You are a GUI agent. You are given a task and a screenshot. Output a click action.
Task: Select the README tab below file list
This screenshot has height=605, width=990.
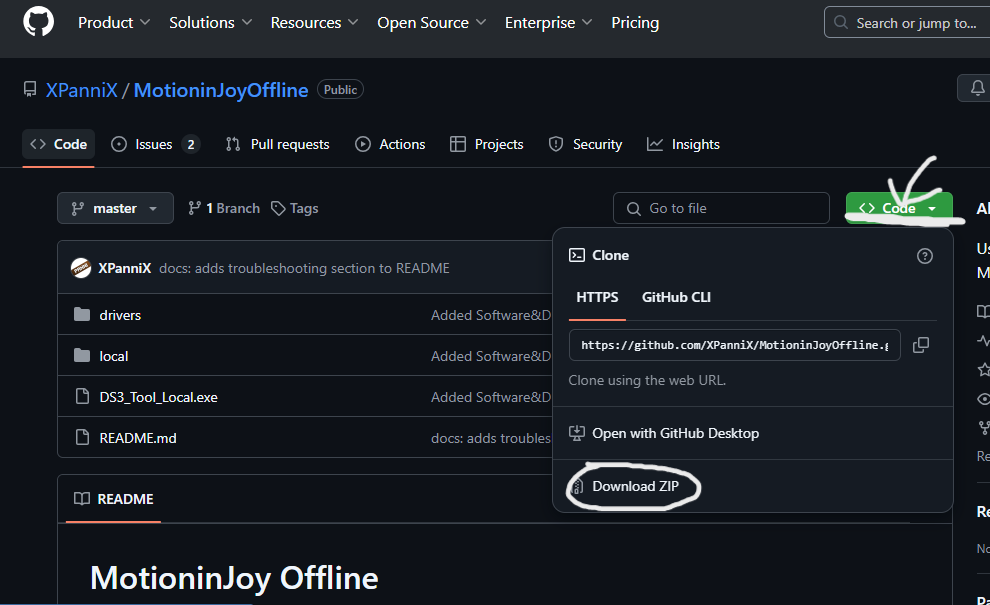(114, 499)
